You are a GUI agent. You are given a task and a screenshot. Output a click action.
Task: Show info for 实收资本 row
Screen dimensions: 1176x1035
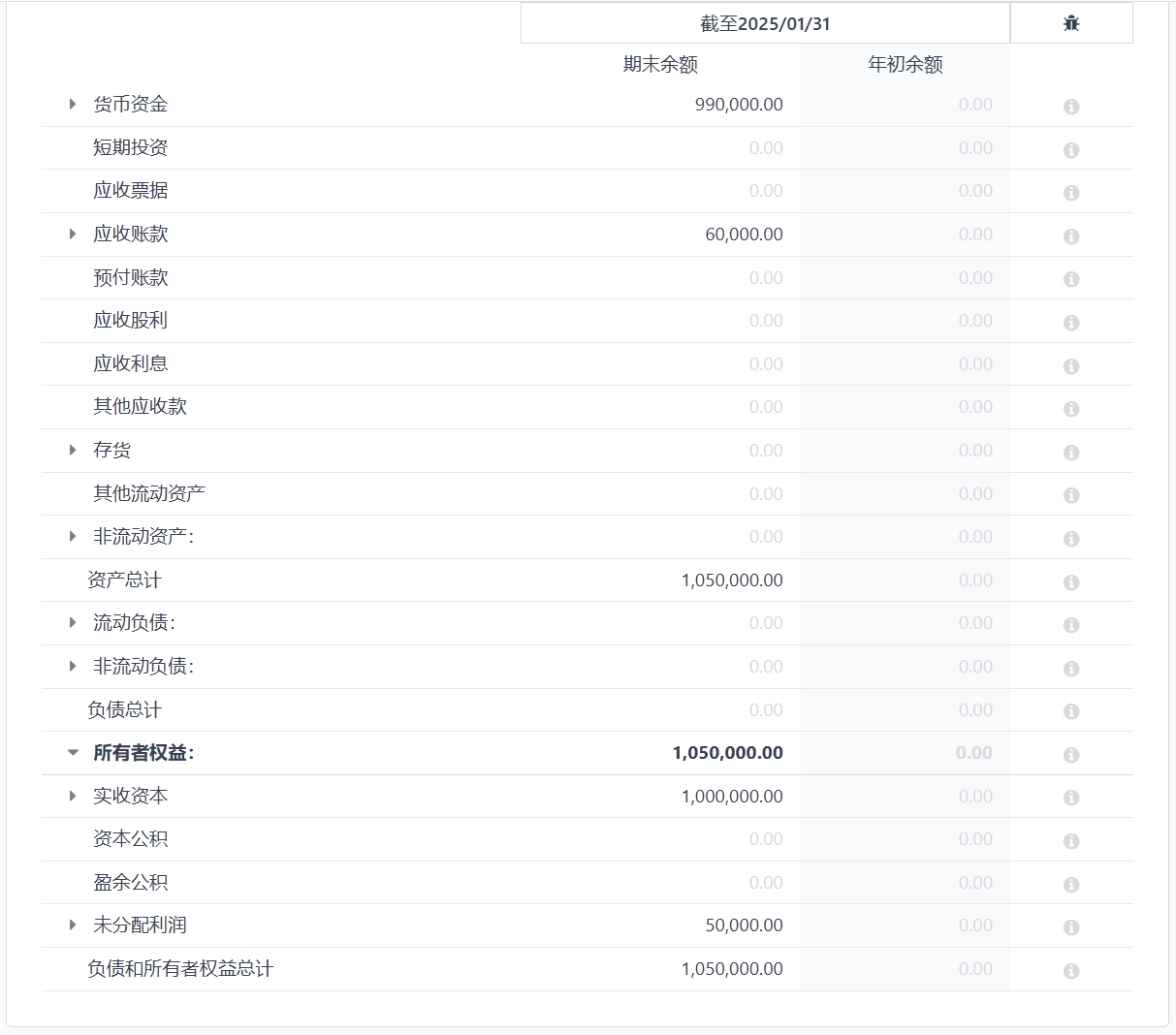pyautogui.click(x=1070, y=798)
